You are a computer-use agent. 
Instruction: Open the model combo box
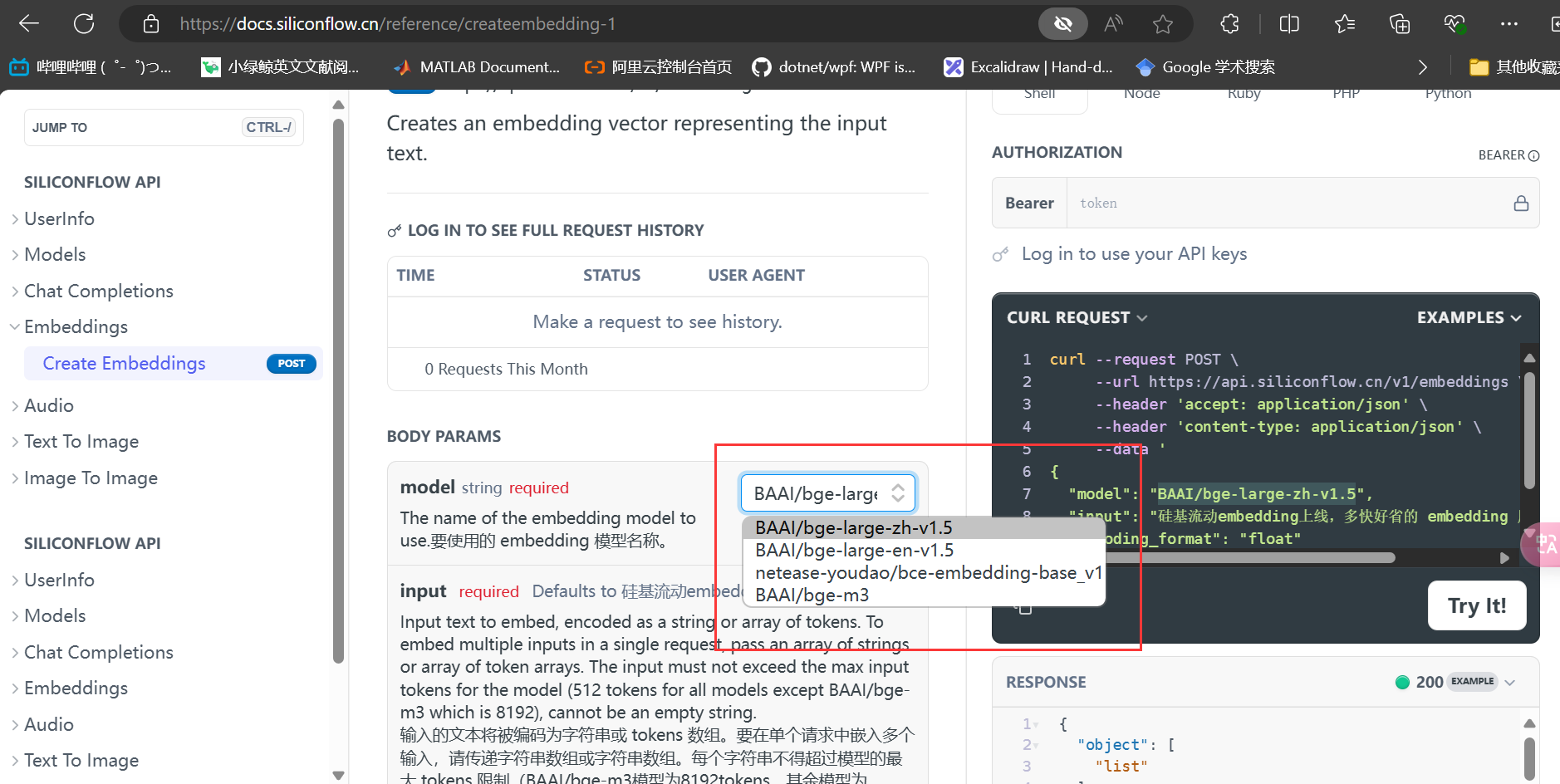coord(828,493)
